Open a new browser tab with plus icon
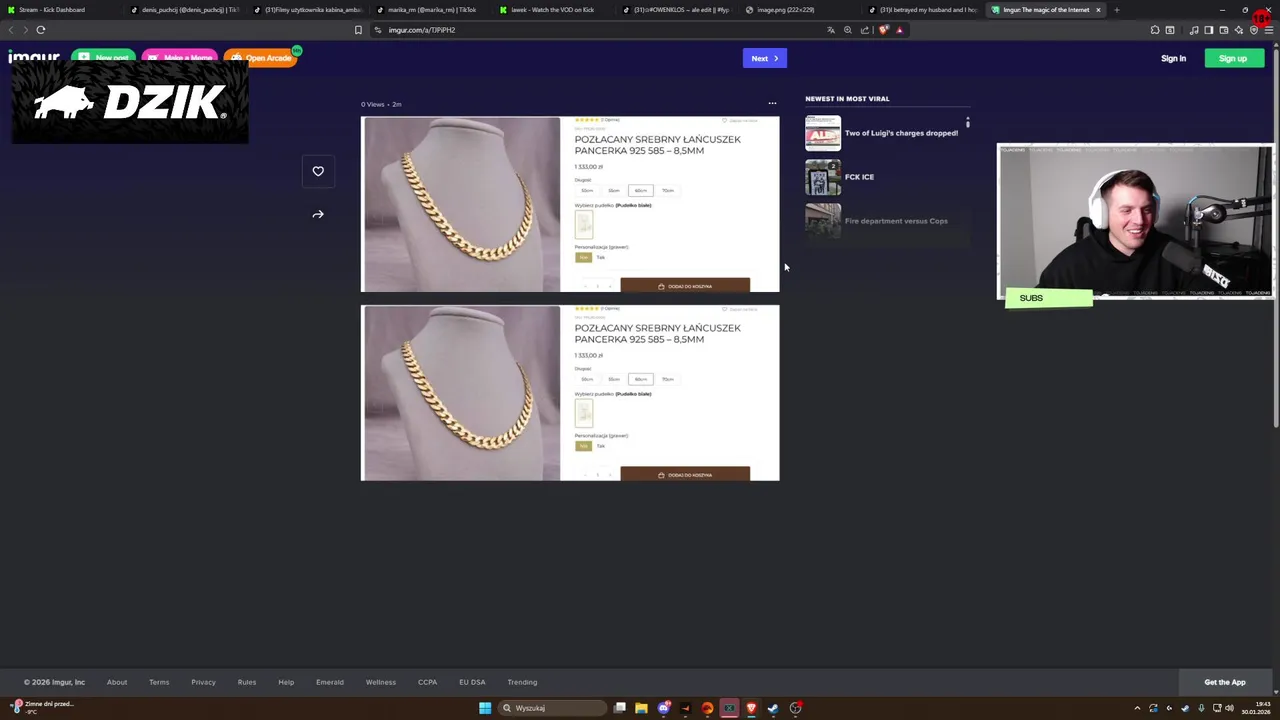 pyautogui.click(x=1116, y=10)
